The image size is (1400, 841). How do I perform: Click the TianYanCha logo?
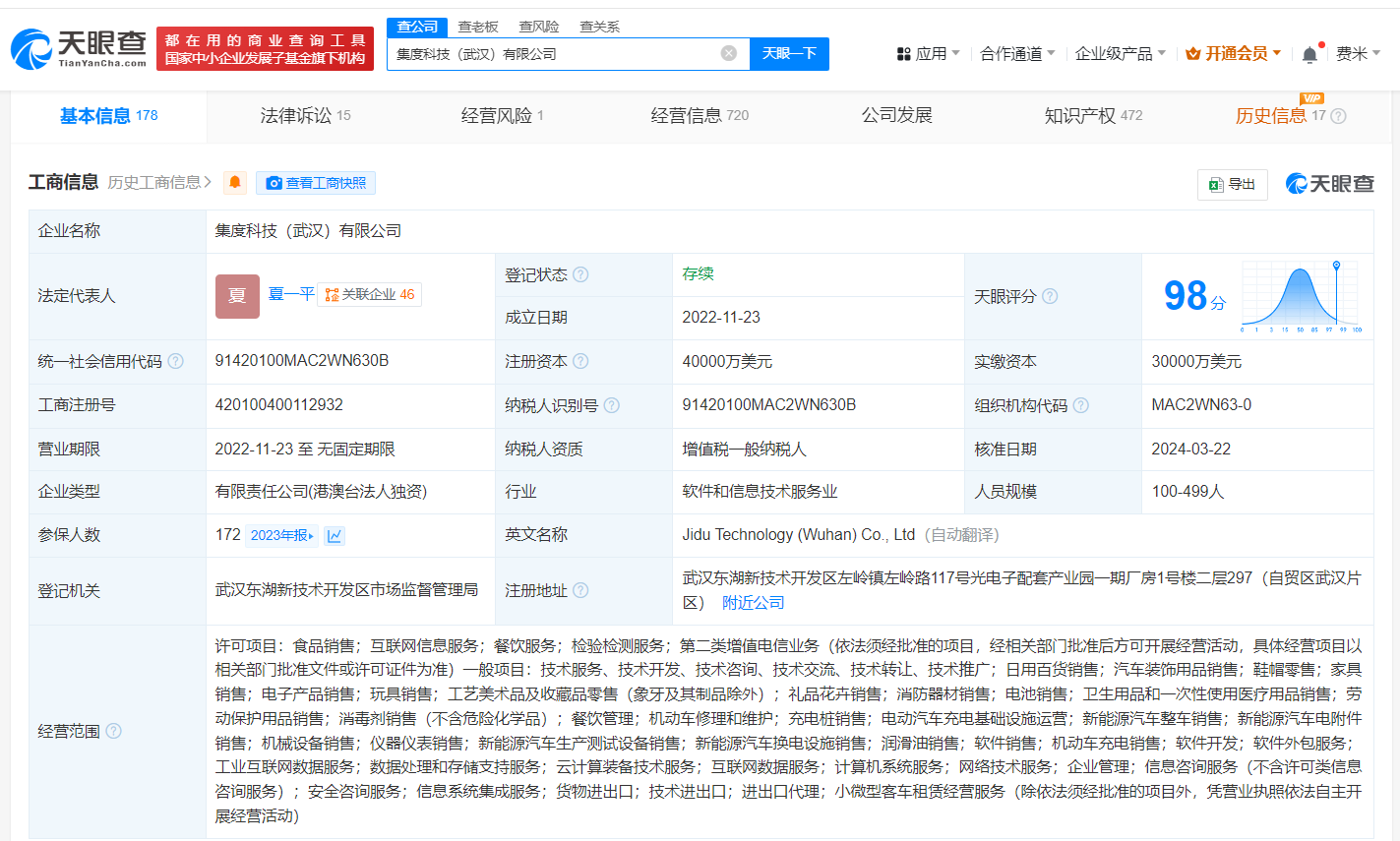pos(79,48)
